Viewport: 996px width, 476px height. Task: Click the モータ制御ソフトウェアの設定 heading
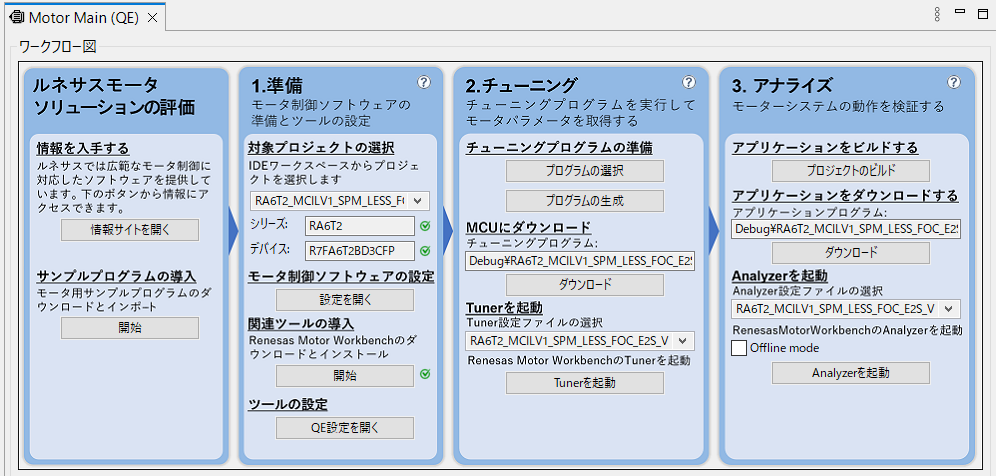point(341,276)
